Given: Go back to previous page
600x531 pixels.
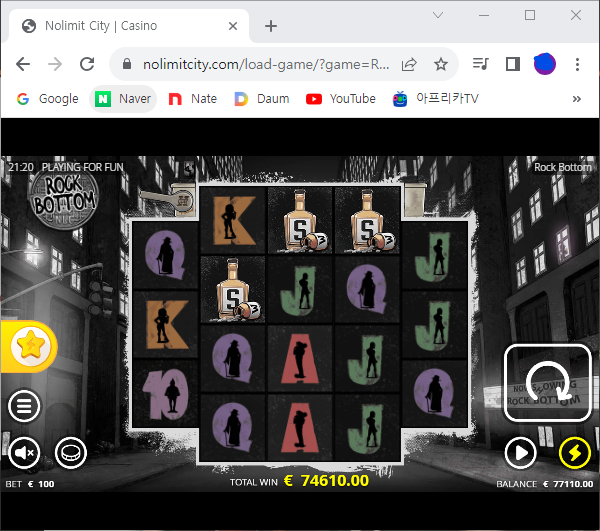Looking at the screenshot, I should [x=23, y=64].
